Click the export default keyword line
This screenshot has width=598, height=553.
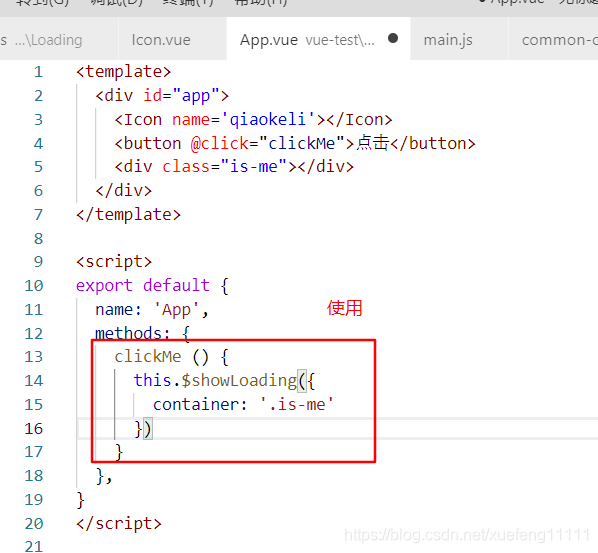[152, 286]
